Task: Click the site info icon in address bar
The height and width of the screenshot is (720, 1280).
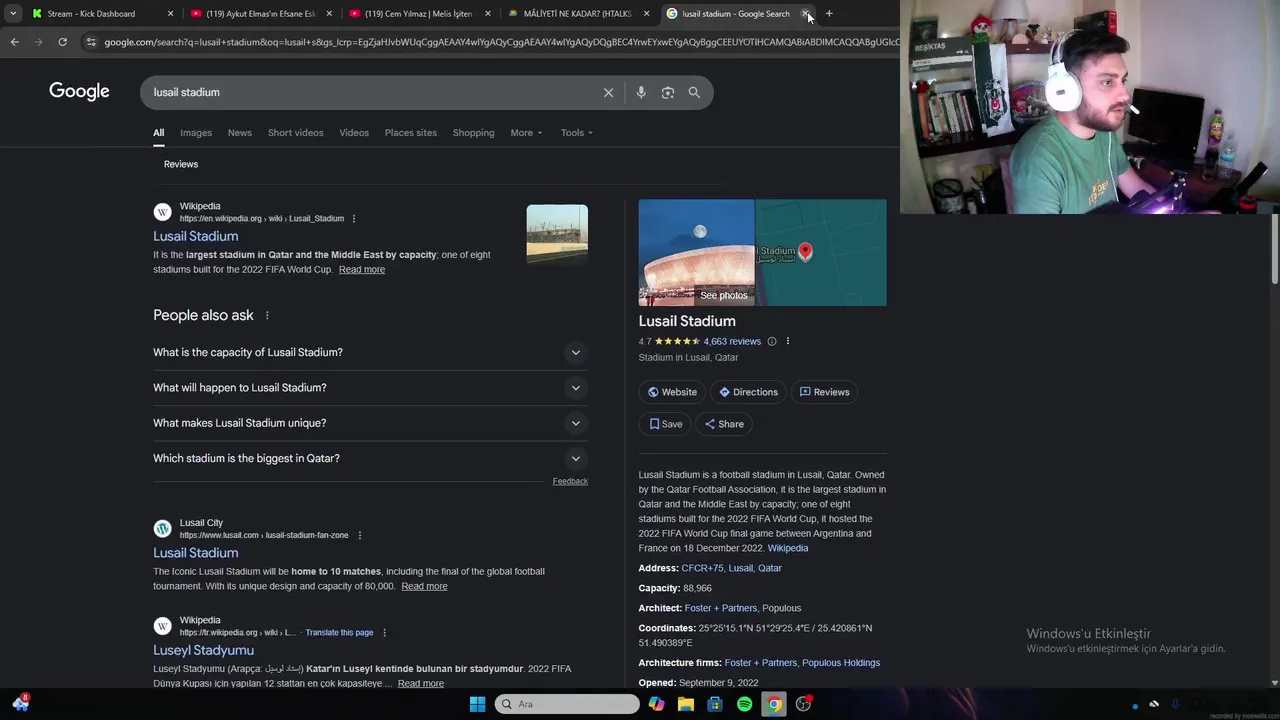Action: click(91, 42)
